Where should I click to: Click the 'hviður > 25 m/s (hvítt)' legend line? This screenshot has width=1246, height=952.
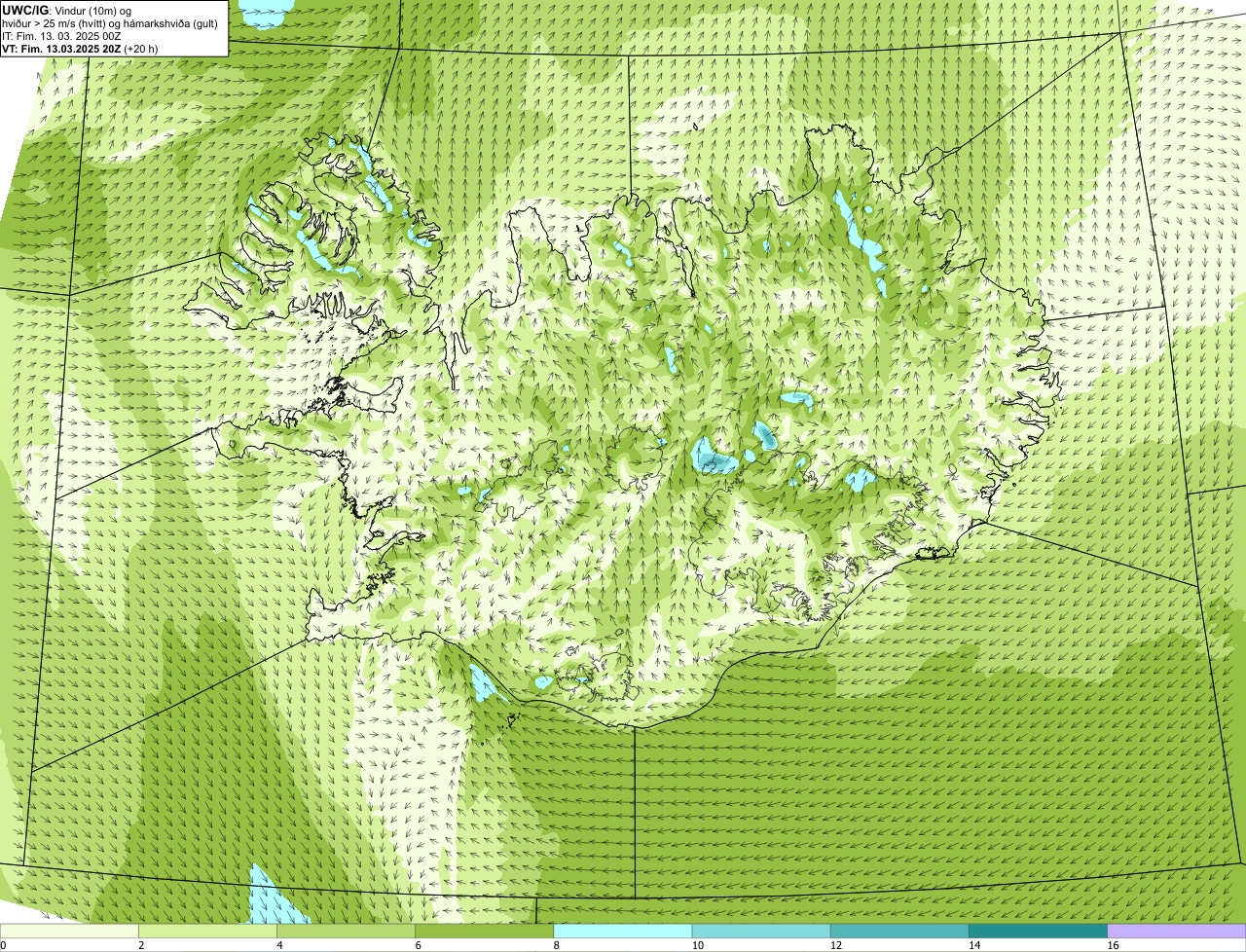click(111, 23)
